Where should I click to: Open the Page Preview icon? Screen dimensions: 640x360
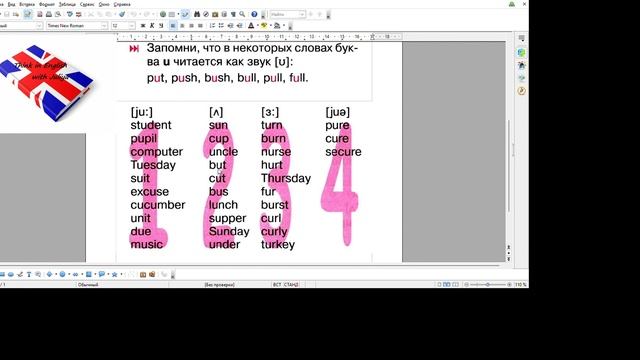point(58,14)
